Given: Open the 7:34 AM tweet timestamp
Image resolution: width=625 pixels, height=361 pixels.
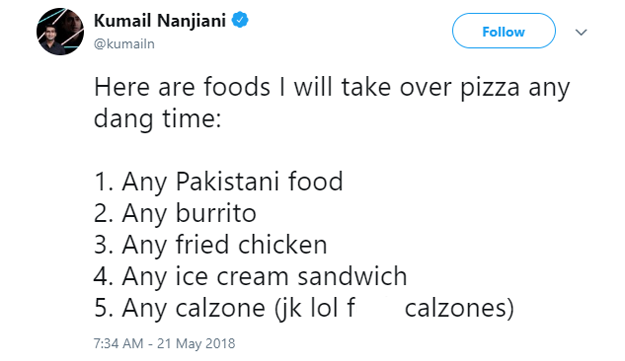Looking at the screenshot, I should tap(118, 343).
